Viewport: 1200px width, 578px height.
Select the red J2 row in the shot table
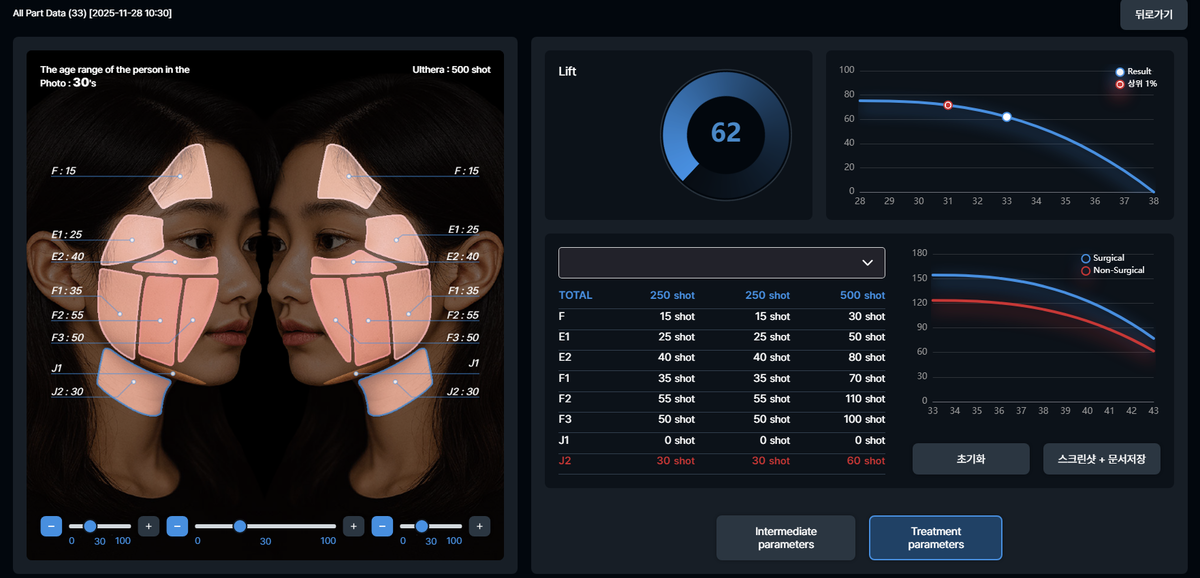[721, 461]
